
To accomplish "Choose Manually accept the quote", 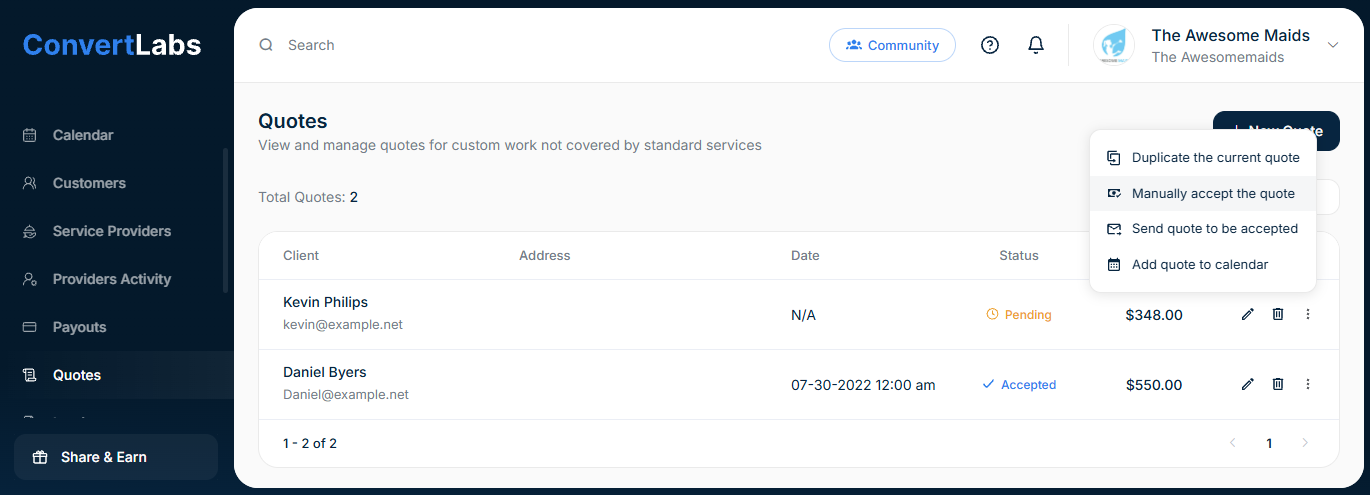I will [x=1213, y=194].
